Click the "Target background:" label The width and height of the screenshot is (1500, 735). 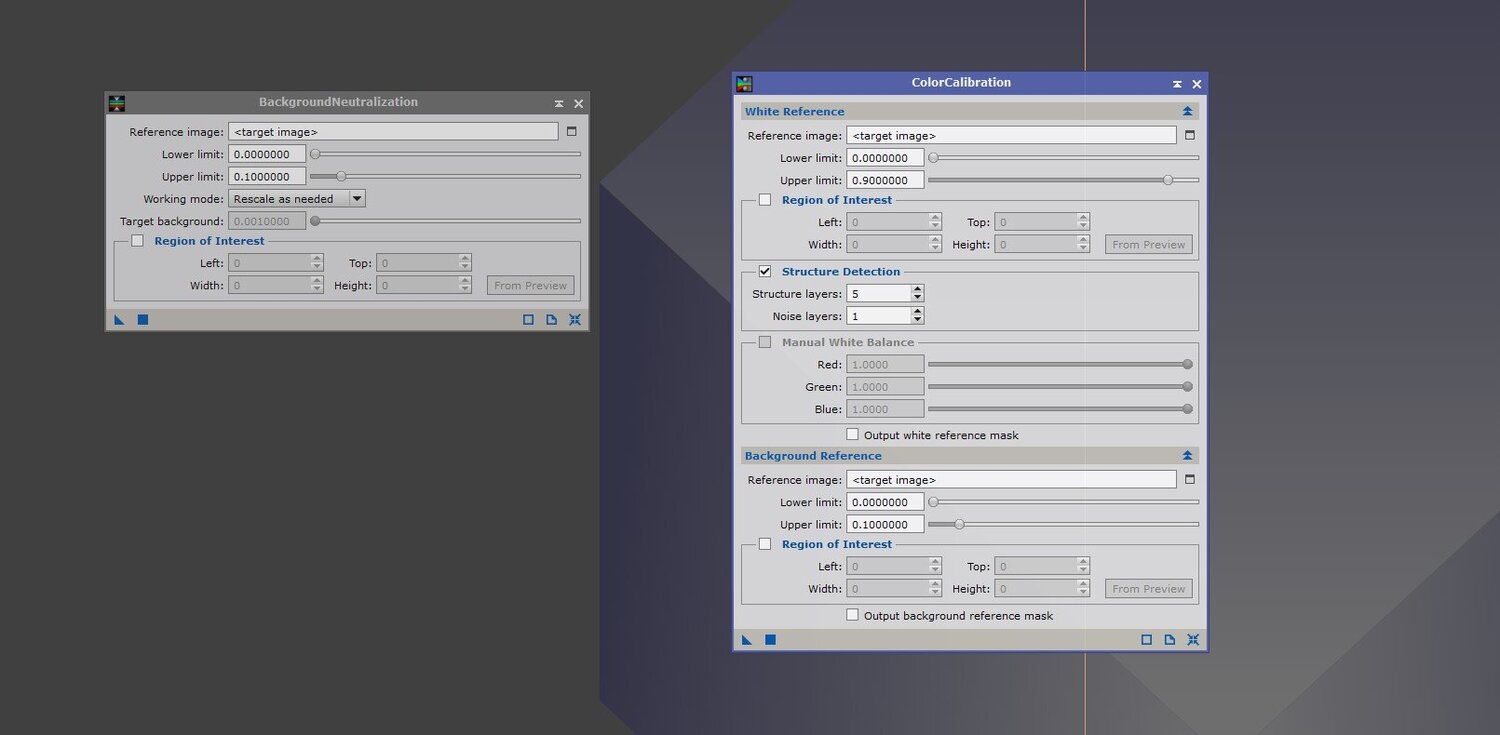[x=172, y=221]
